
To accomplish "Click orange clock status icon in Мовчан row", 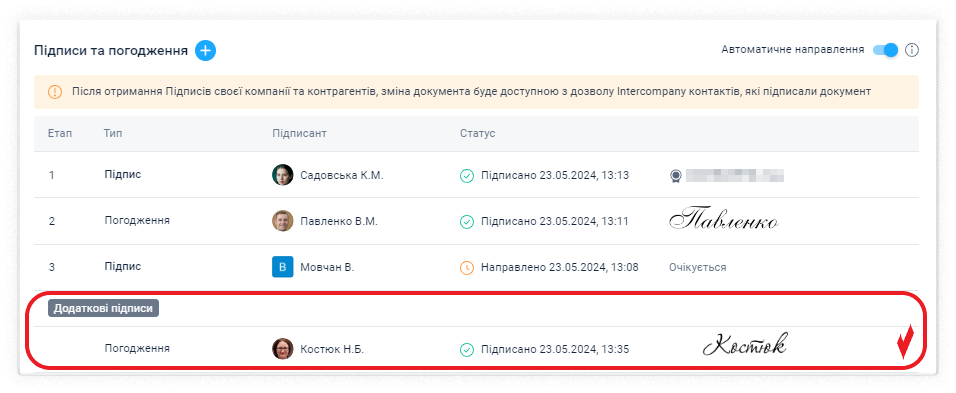I will (x=466, y=267).
